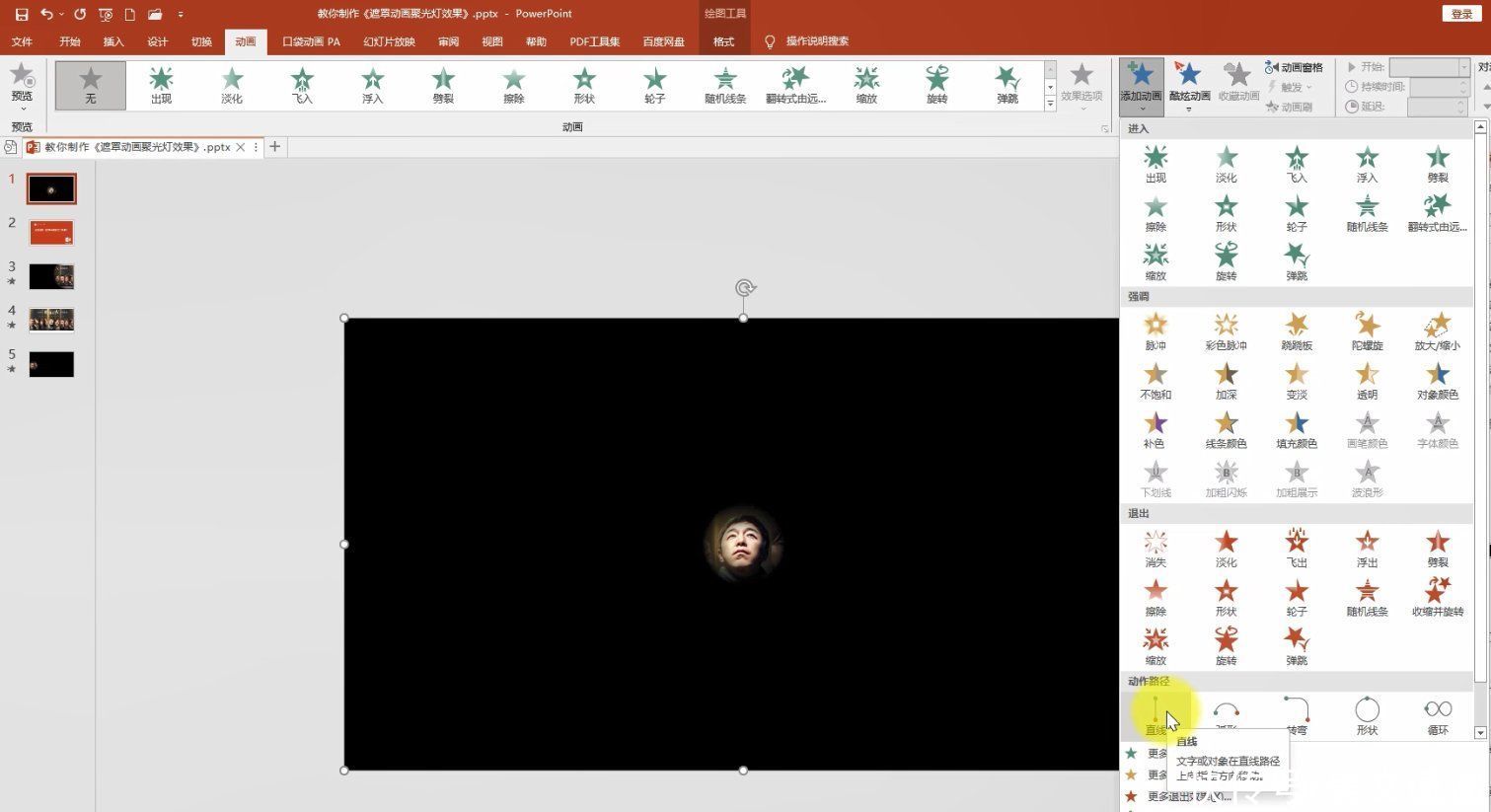Apply the 透明 emphasis effect

1367,381
